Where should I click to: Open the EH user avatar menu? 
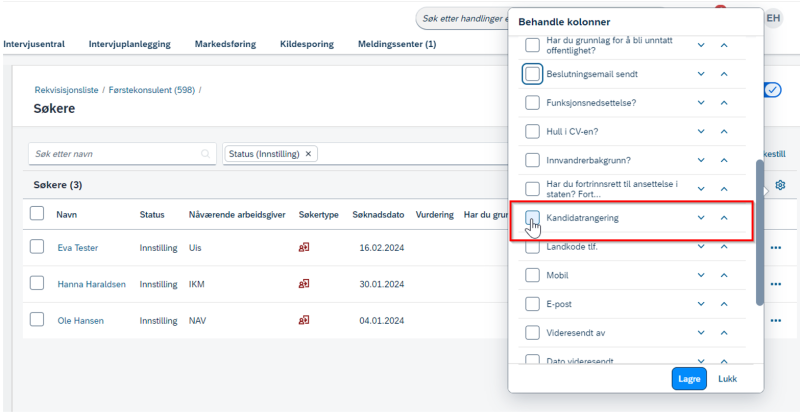tap(773, 18)
